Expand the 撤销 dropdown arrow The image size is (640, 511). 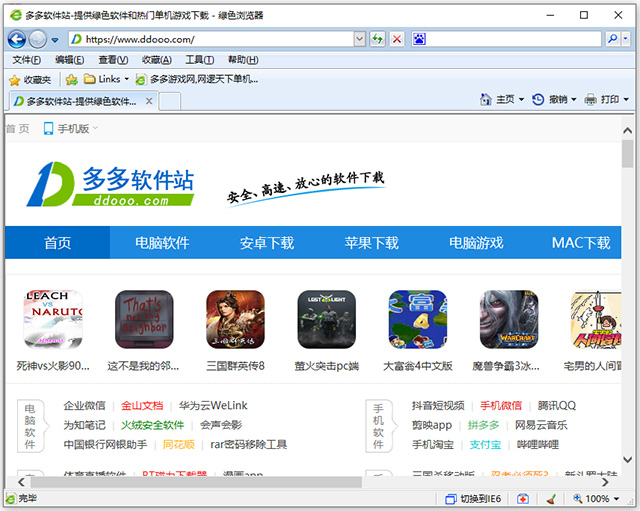tap(573, 99)
